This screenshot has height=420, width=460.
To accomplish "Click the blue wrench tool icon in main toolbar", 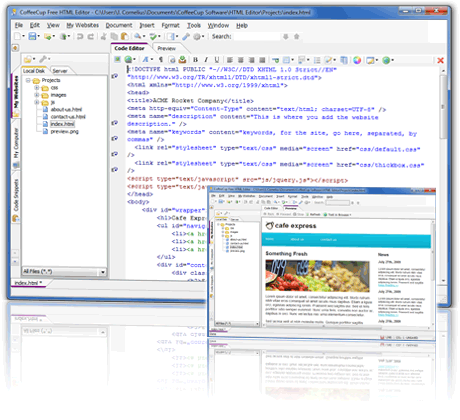I will (186, 36).
